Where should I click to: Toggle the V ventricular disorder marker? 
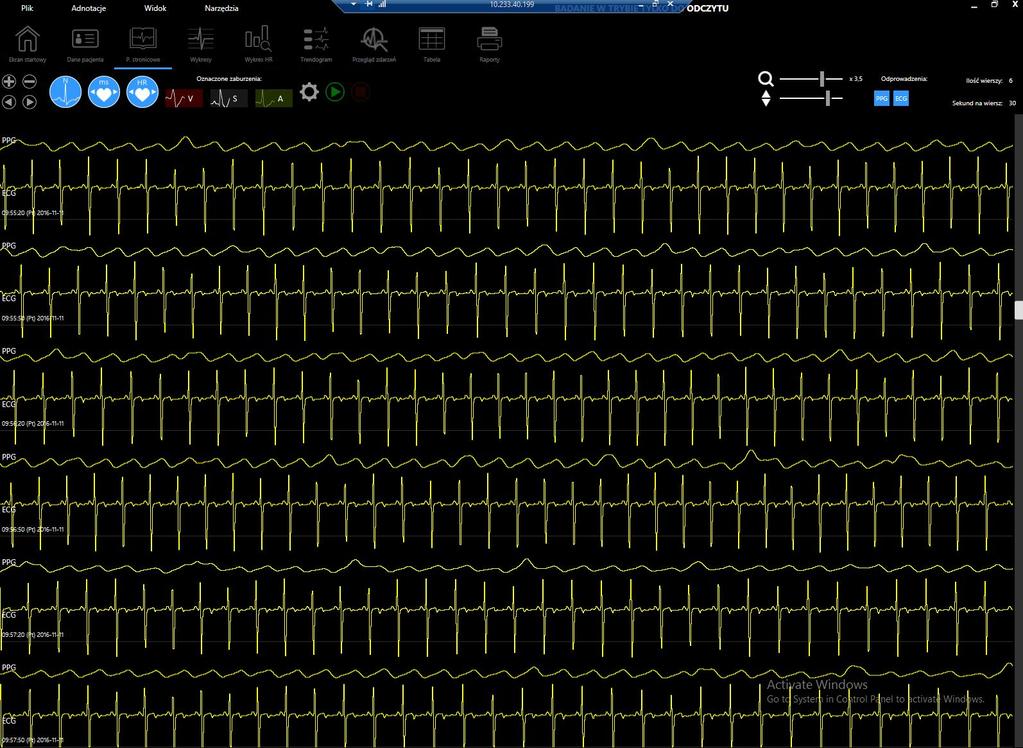click(x=183, y=99)
